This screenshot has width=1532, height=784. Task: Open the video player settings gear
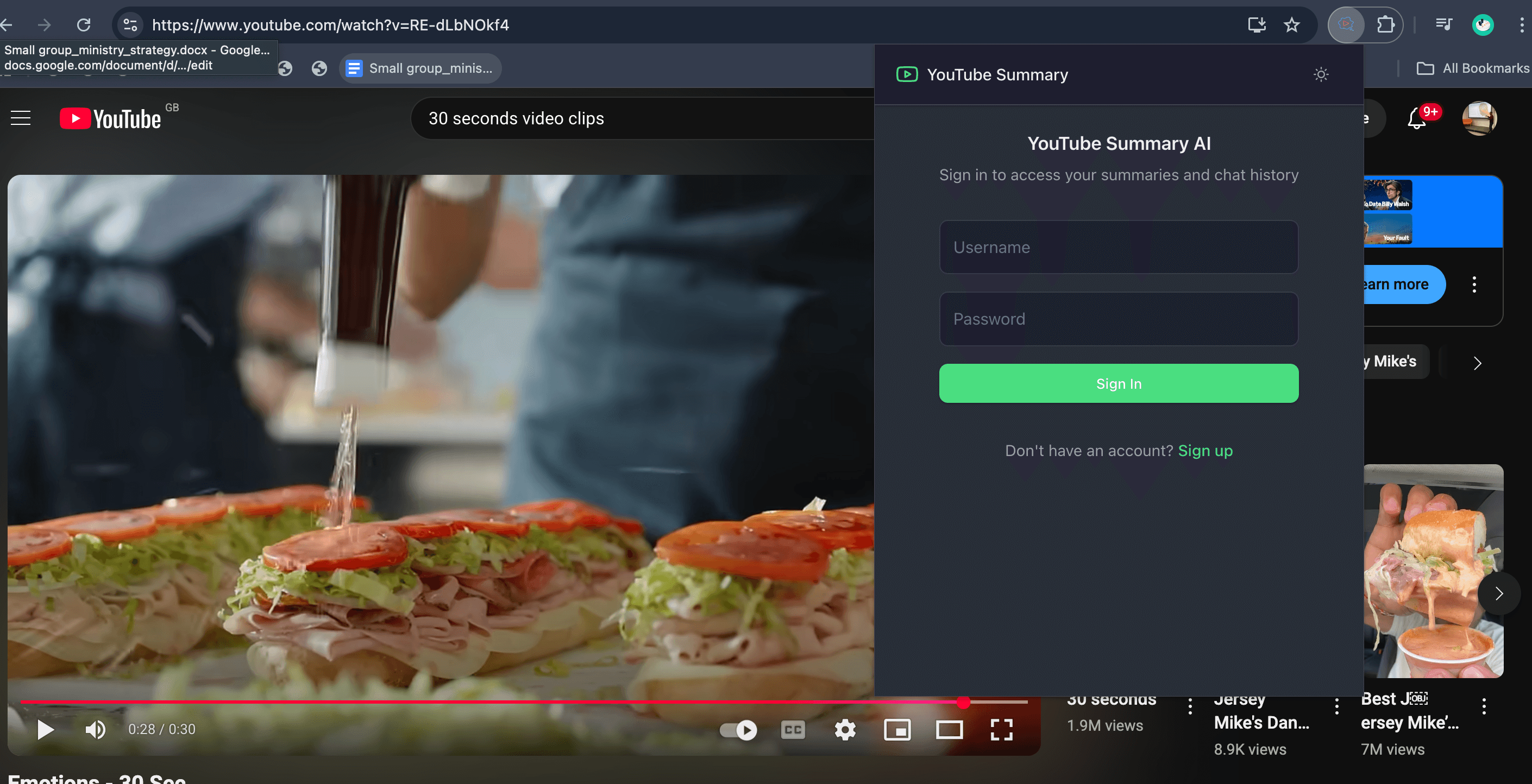845,730
